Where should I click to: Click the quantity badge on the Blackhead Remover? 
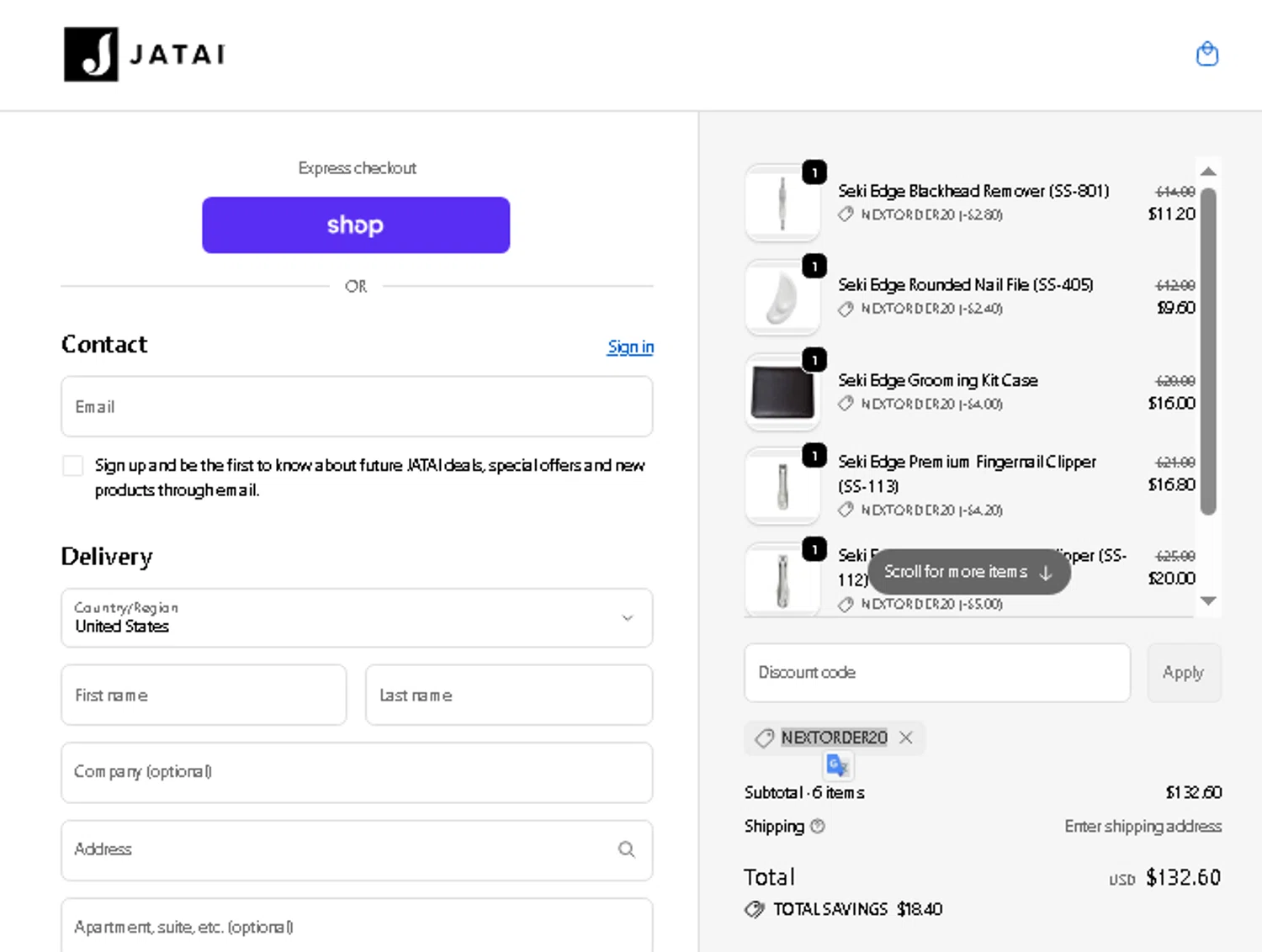tap(814, 172)
